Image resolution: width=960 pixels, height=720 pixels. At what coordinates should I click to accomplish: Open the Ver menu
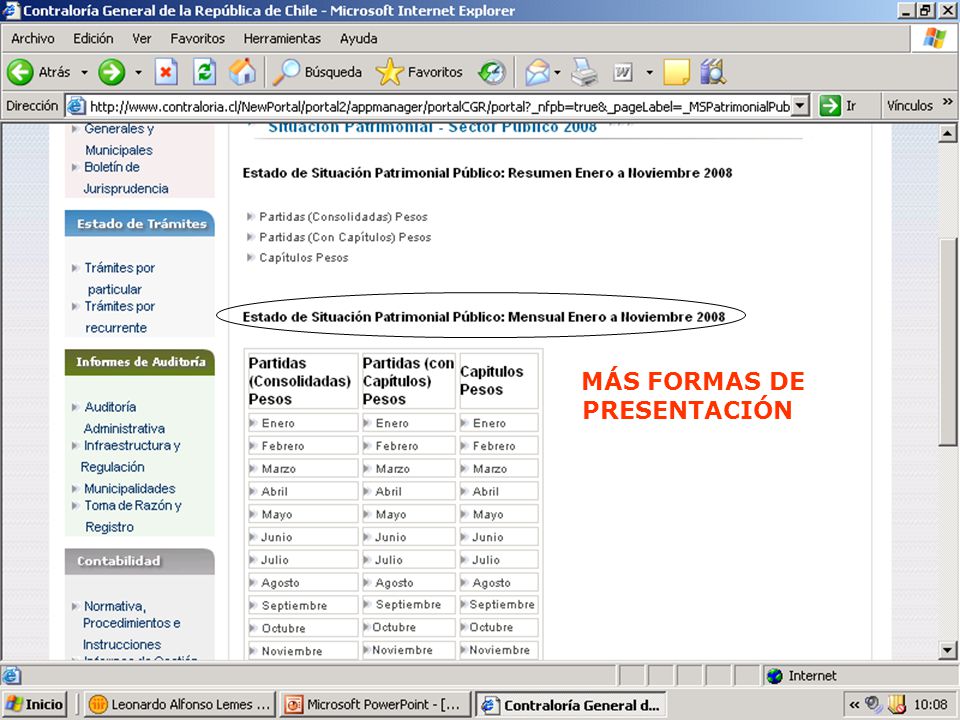(141, 39)
